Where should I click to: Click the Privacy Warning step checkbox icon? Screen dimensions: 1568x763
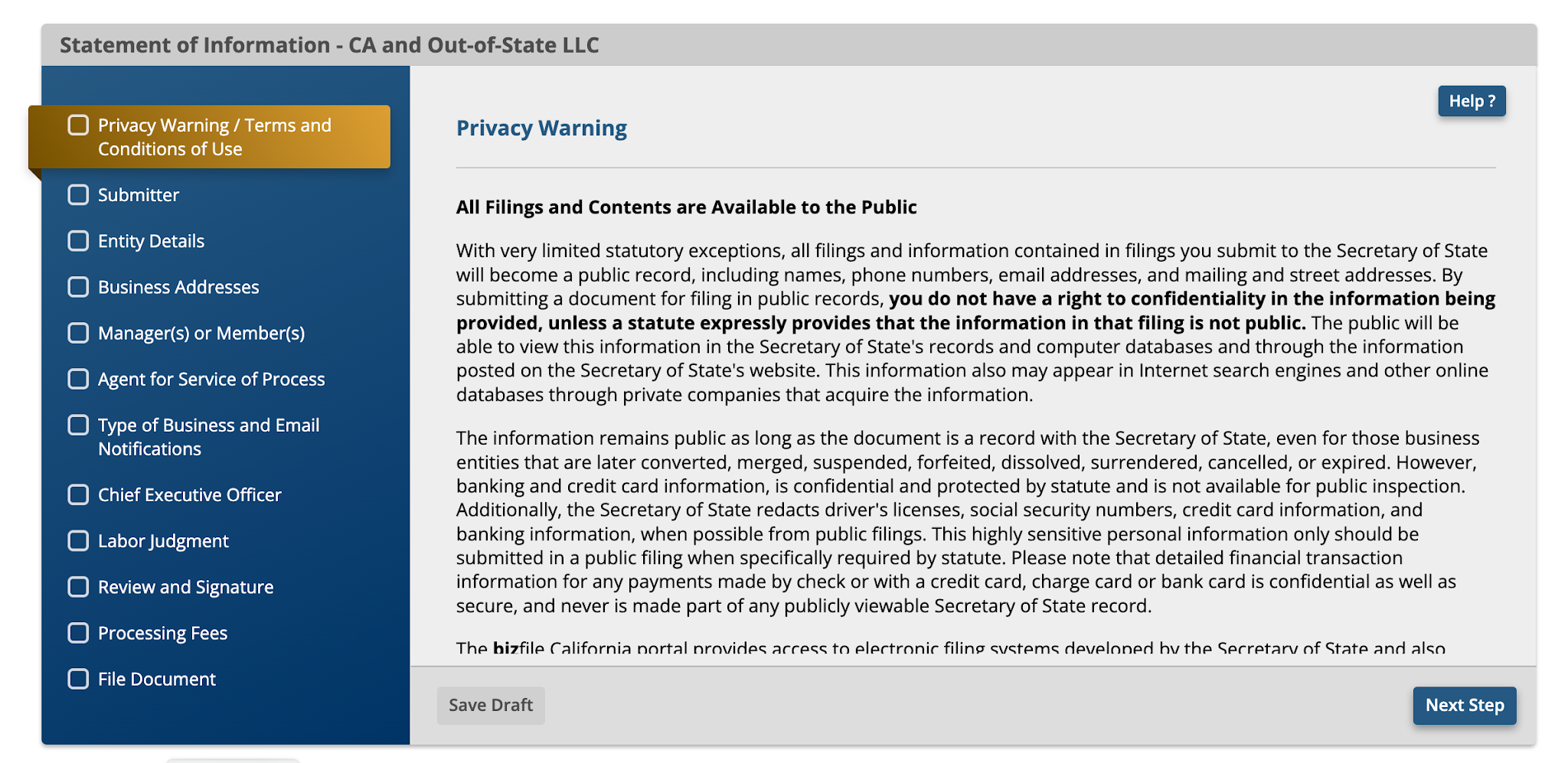tap(78, 125)
